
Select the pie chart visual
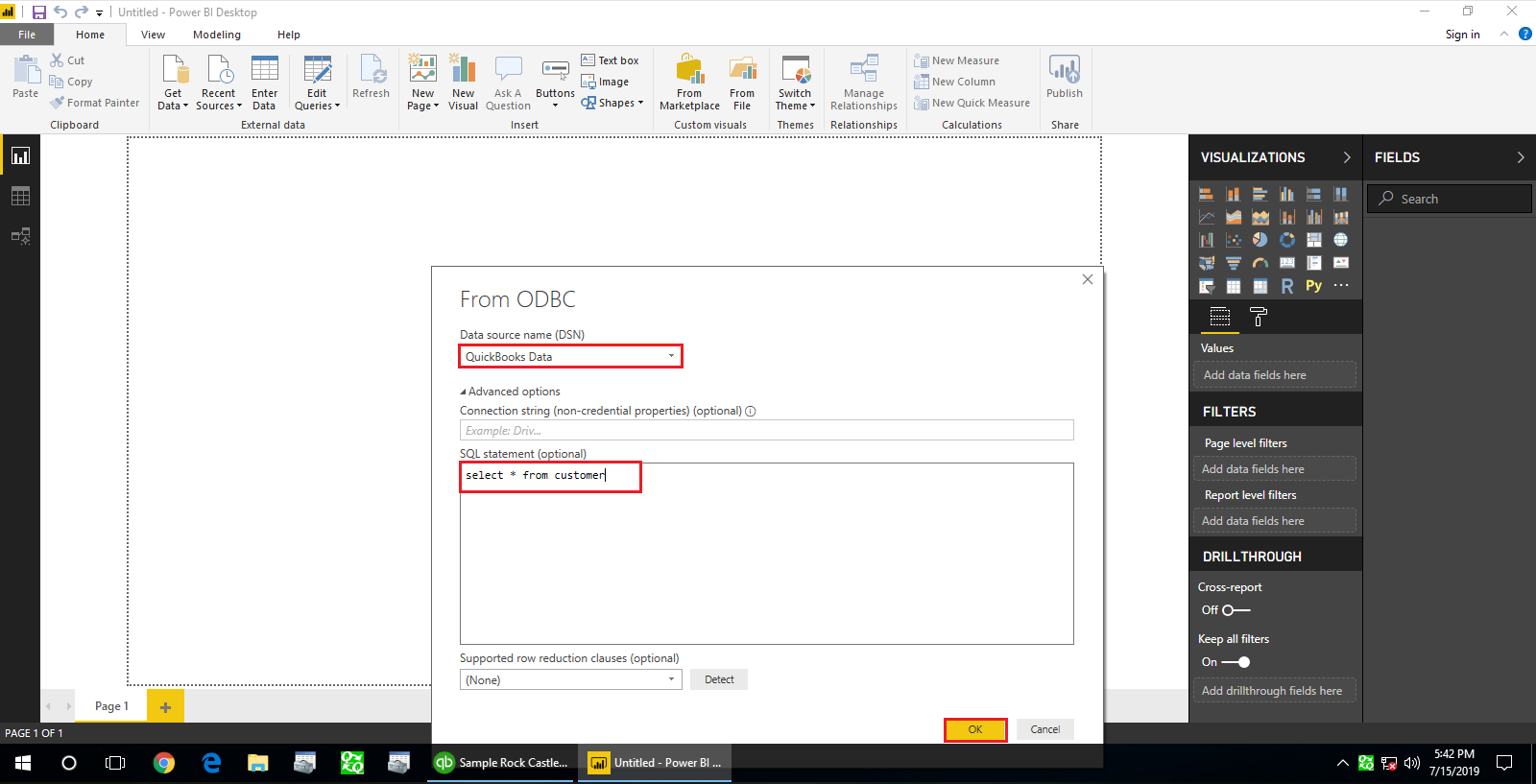coord(1260,240)
